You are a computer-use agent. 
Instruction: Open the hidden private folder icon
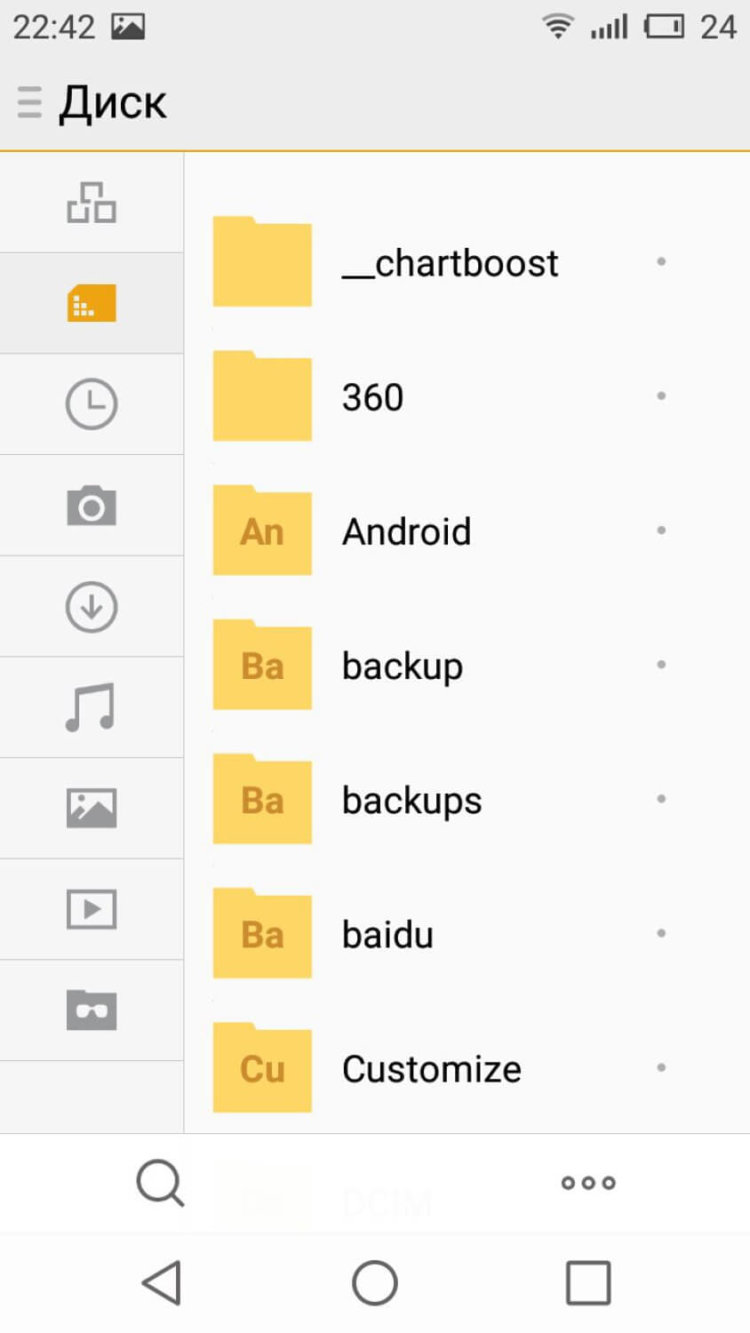point(91,1010)
